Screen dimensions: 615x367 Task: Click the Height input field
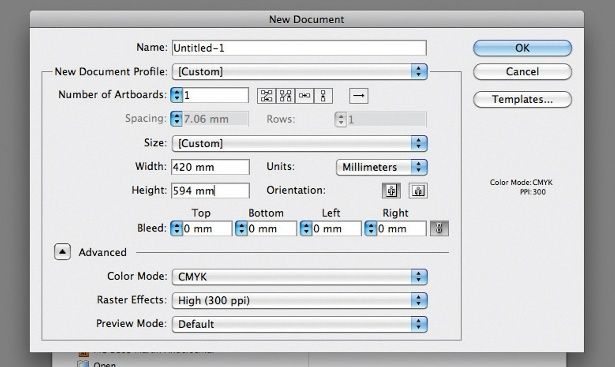click(210, 191)
